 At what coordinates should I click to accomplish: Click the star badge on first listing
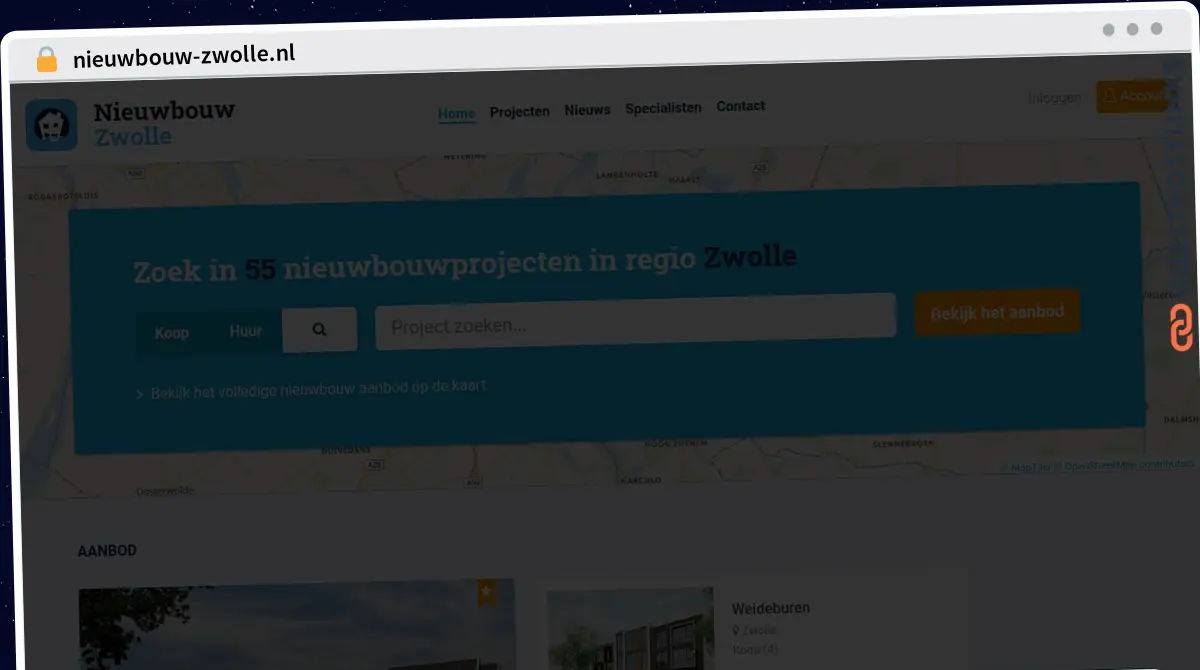click(487, 592)
